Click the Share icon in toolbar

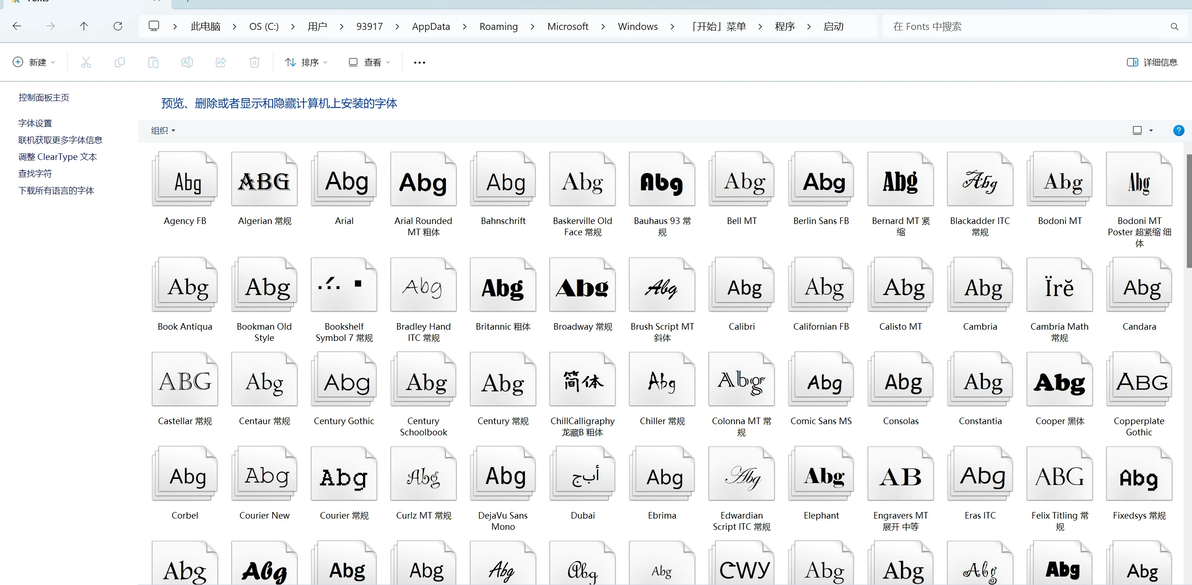point(221,62)
